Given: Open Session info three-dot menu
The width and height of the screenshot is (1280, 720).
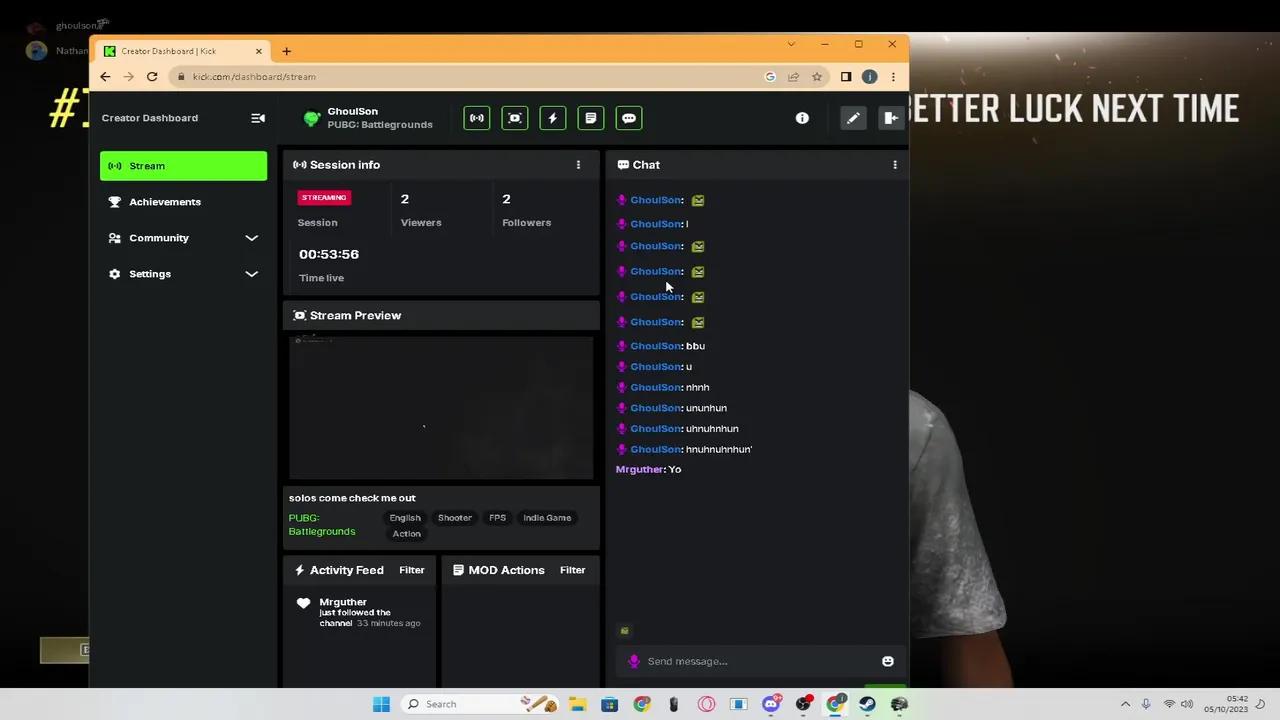Looking at the screenshot, I should pyautogui.click(x=578, y=165).
